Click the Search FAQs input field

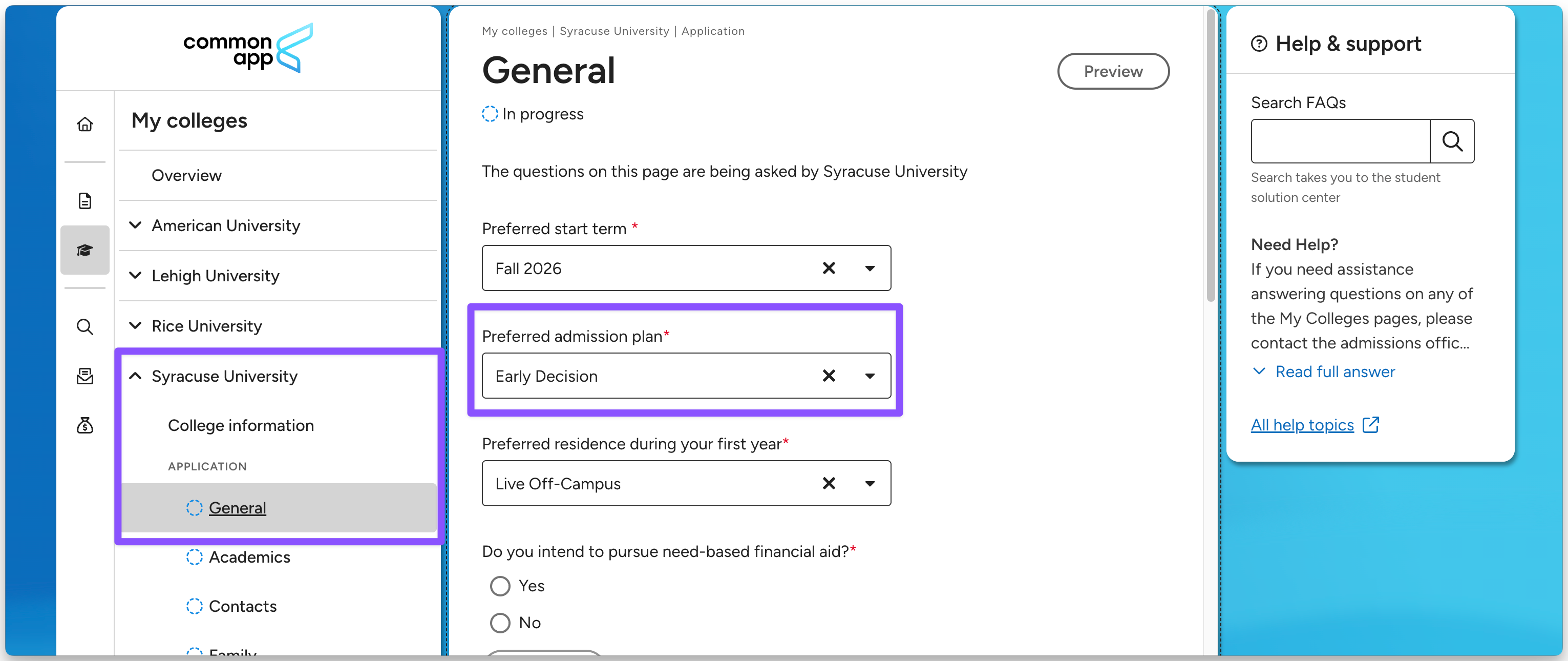1340,141
